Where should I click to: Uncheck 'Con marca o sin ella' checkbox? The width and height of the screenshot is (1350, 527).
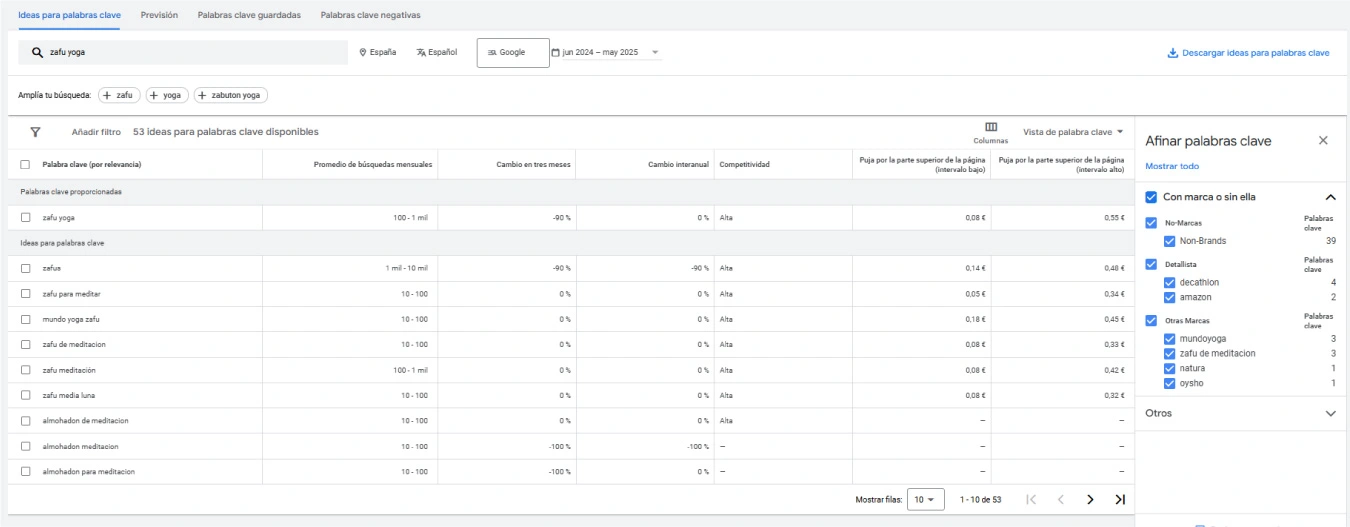point(1151,197)
